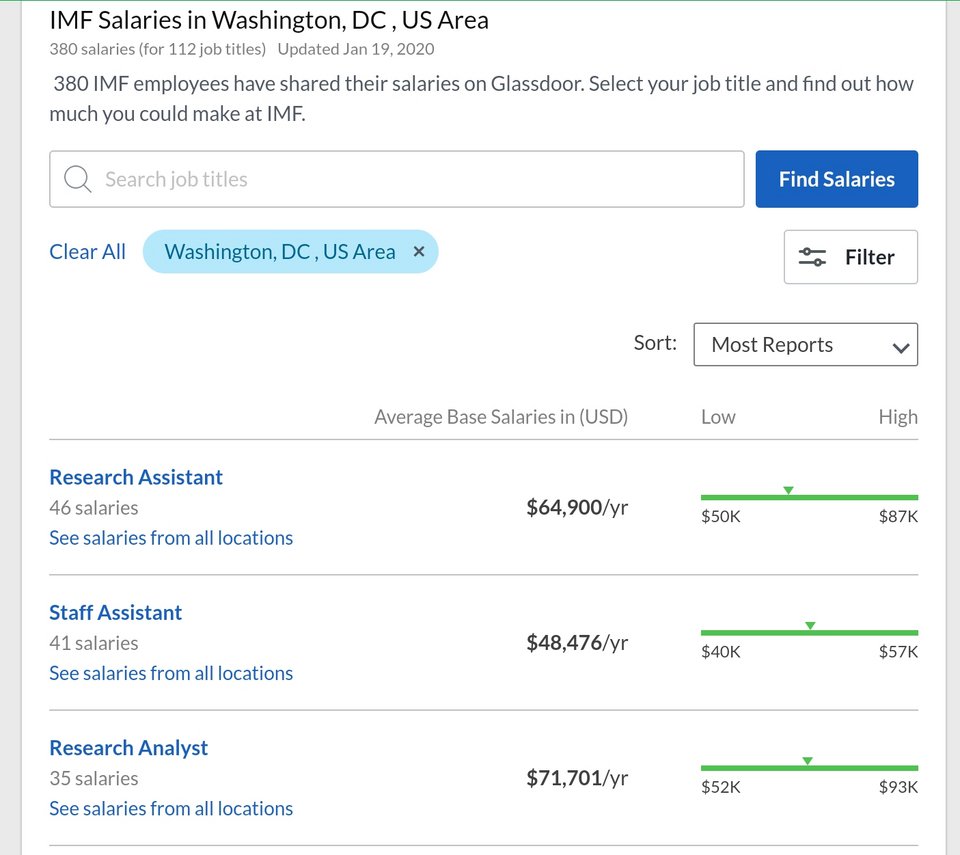Click the Low column header
The height and width of the screenshot is (855, 960).
(718, 417)
